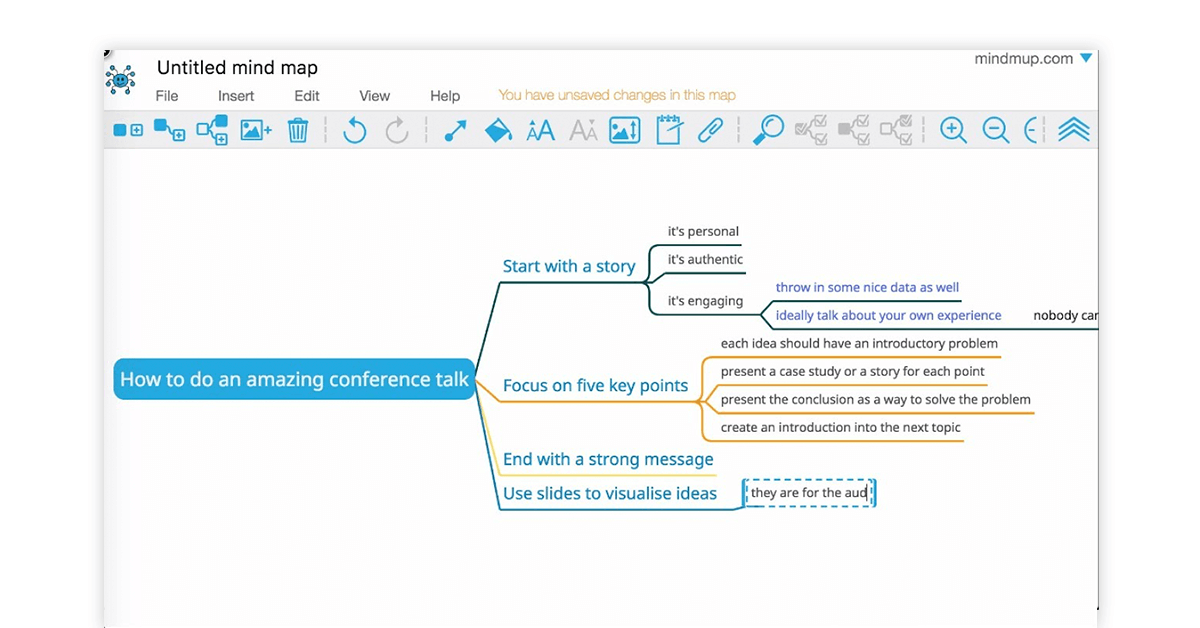This screenshot has width=1200, height=628.
Task: Select Focus on five key points node
Action: click(595, 385)
